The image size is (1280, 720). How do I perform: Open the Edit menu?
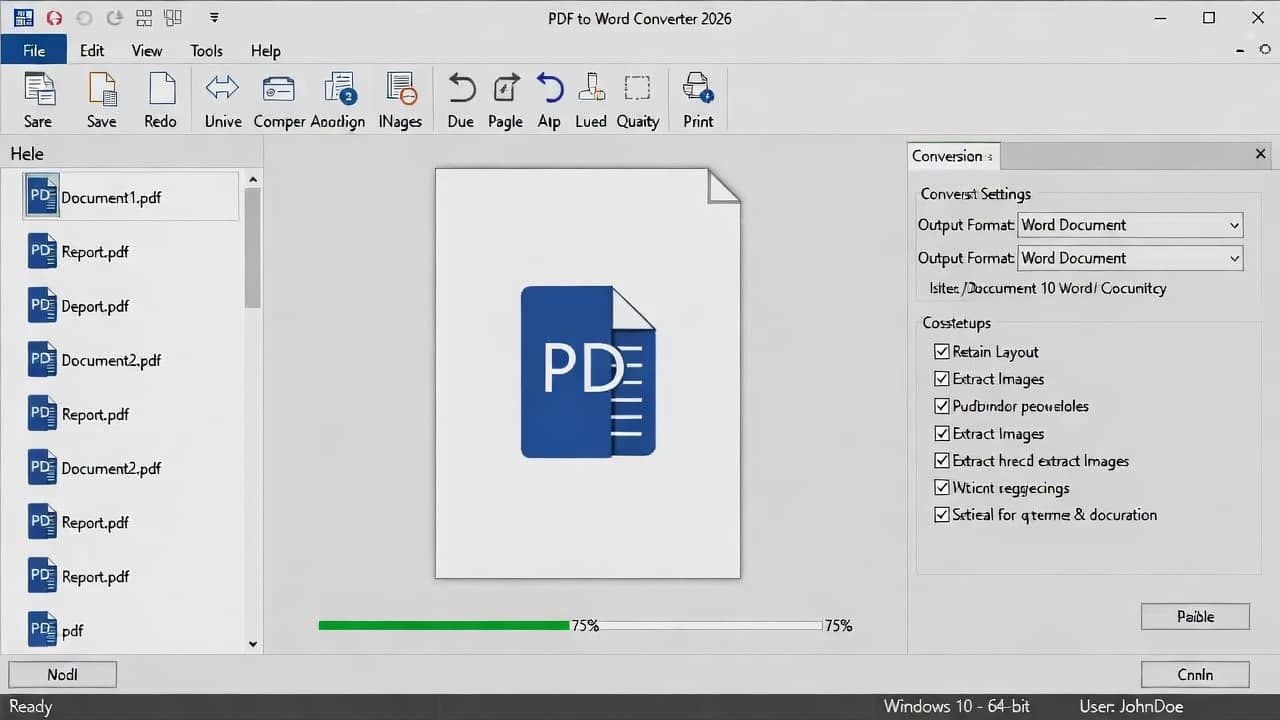(92, 50)
